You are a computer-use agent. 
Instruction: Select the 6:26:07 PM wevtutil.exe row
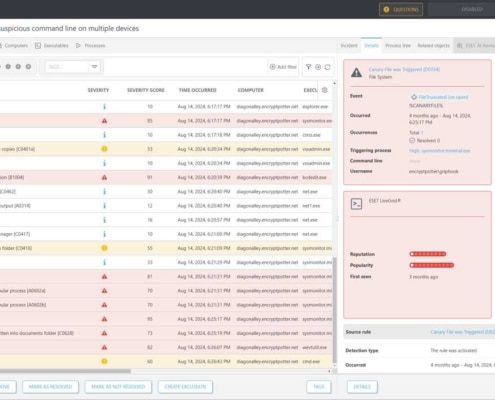coord(166,347)
